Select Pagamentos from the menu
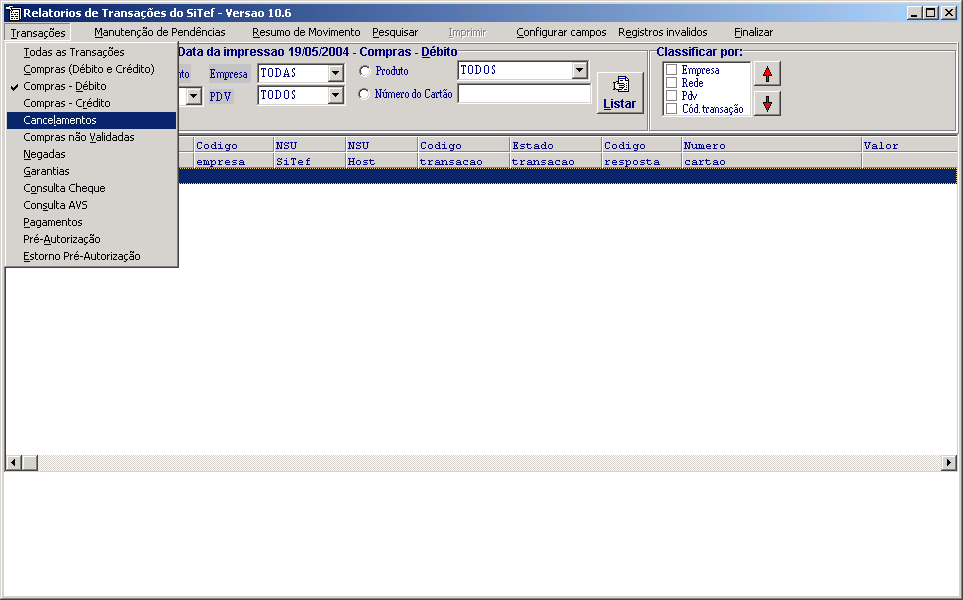 [92, 222]
